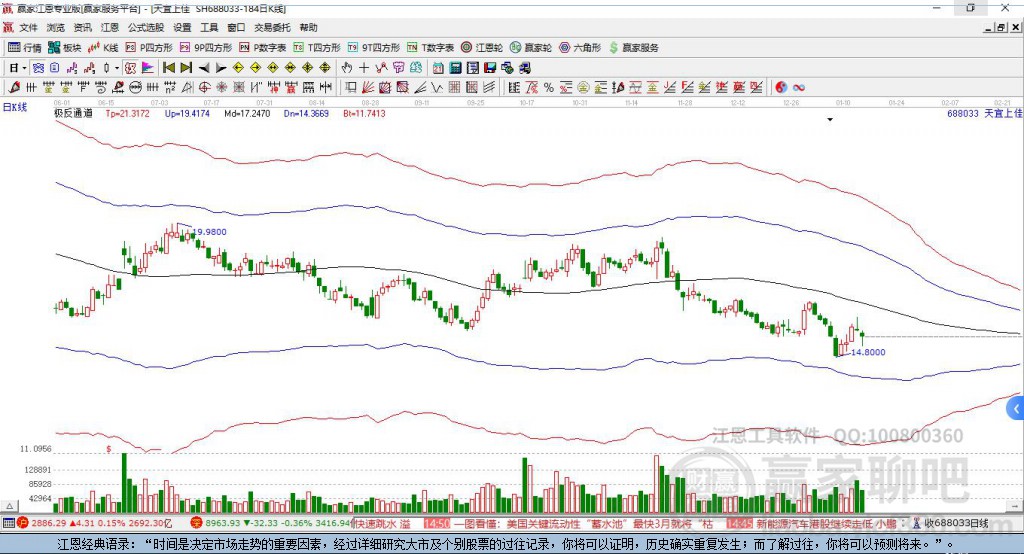
Task: Open the T四方形 tool
Action: 317,48
